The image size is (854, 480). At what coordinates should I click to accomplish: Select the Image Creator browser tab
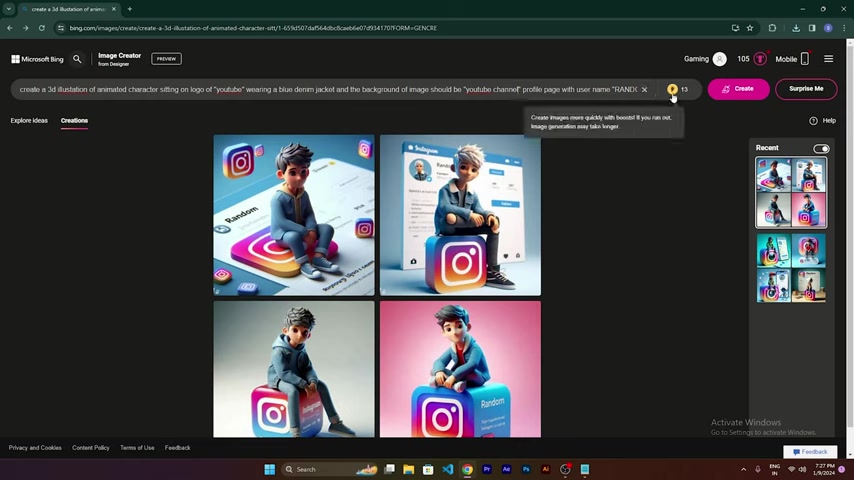(69, 9)
